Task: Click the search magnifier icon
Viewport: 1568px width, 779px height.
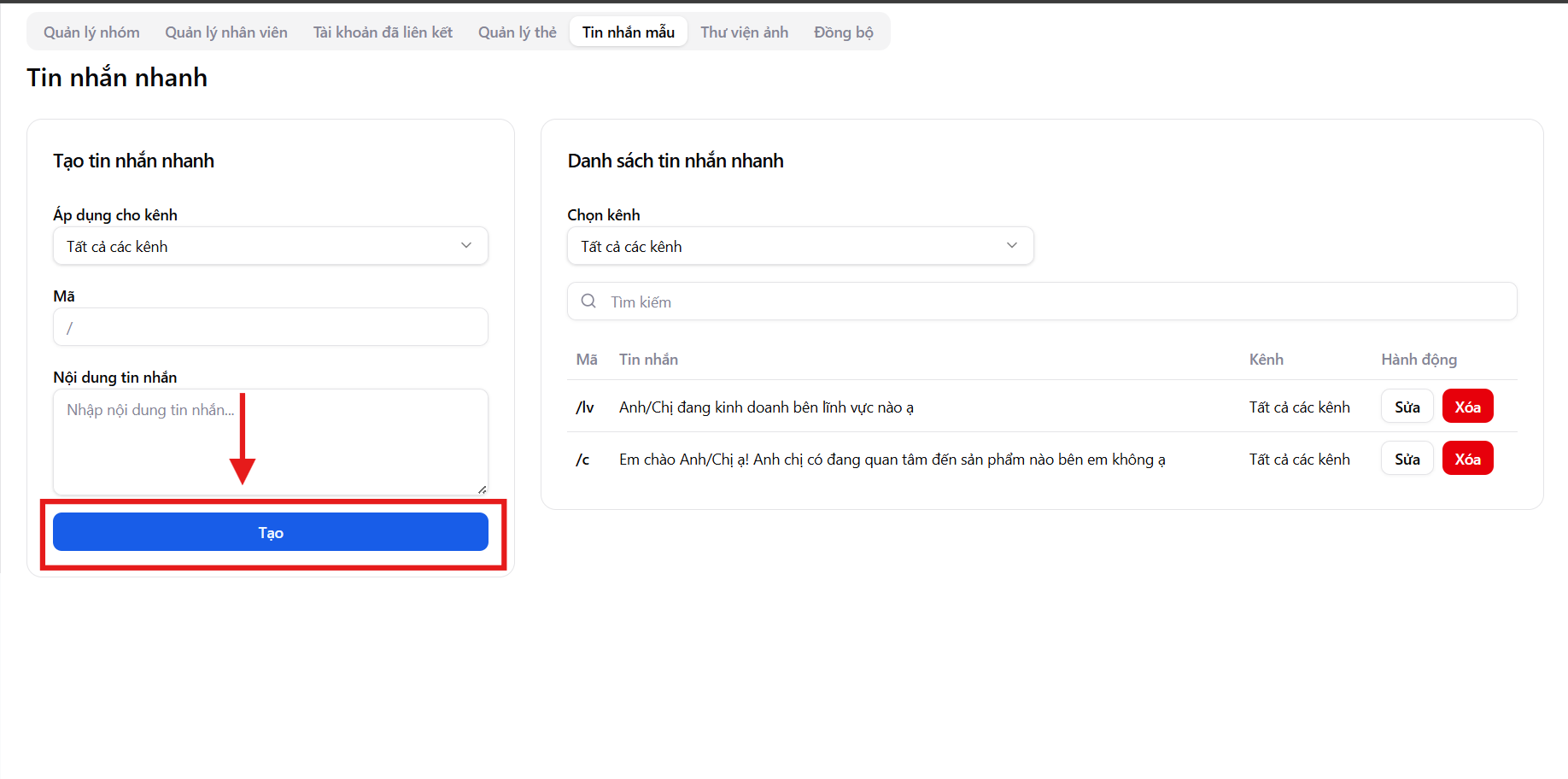Action: click(588, 302)
